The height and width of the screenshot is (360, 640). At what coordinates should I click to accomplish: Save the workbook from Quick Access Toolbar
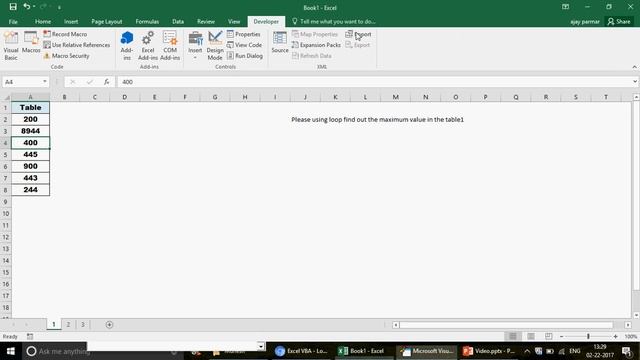click(13, 7)
